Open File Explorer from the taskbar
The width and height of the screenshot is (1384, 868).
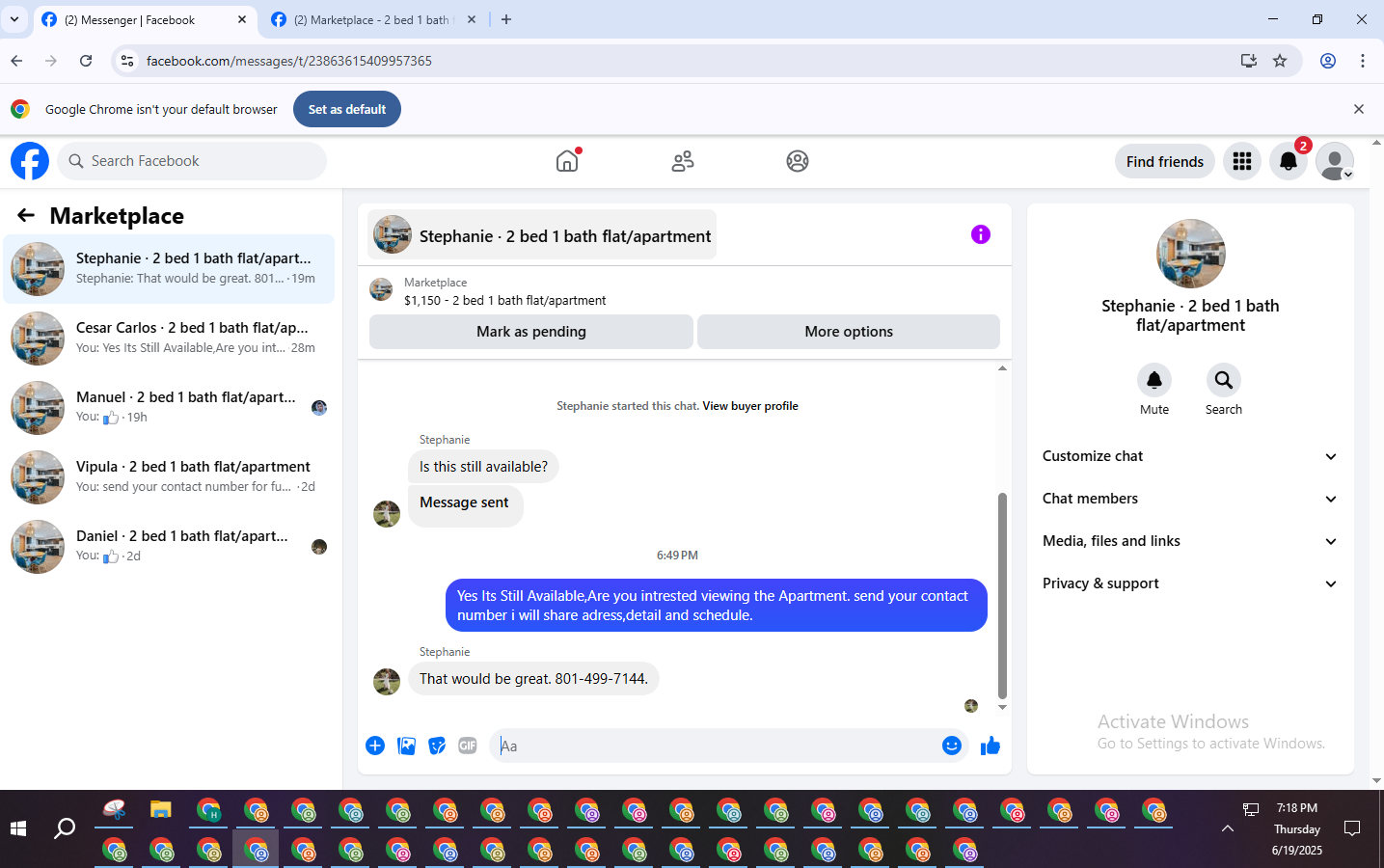(x=161, y=810)
